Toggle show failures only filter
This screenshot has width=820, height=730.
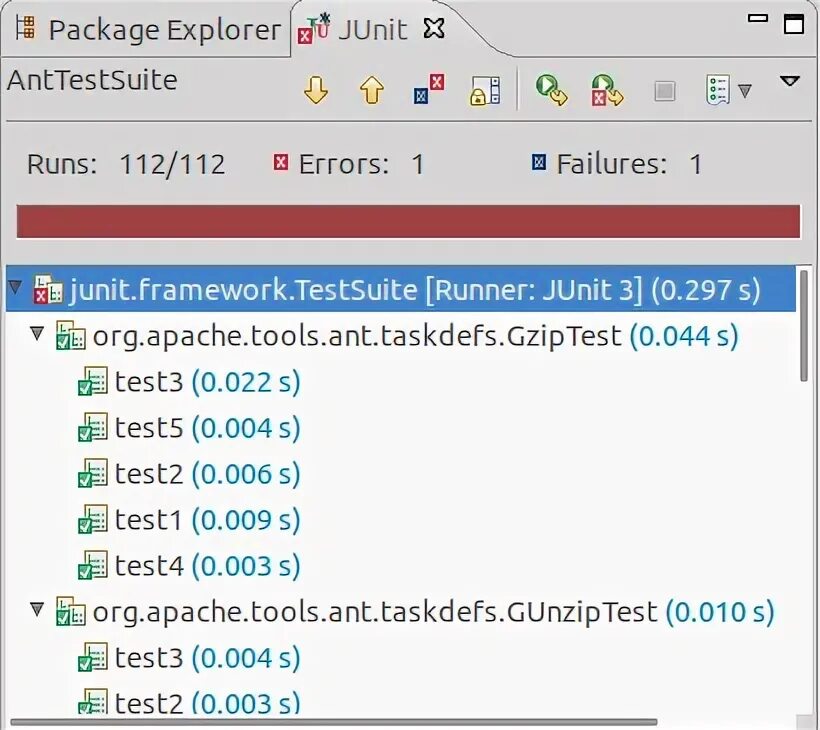pos(429,89)
